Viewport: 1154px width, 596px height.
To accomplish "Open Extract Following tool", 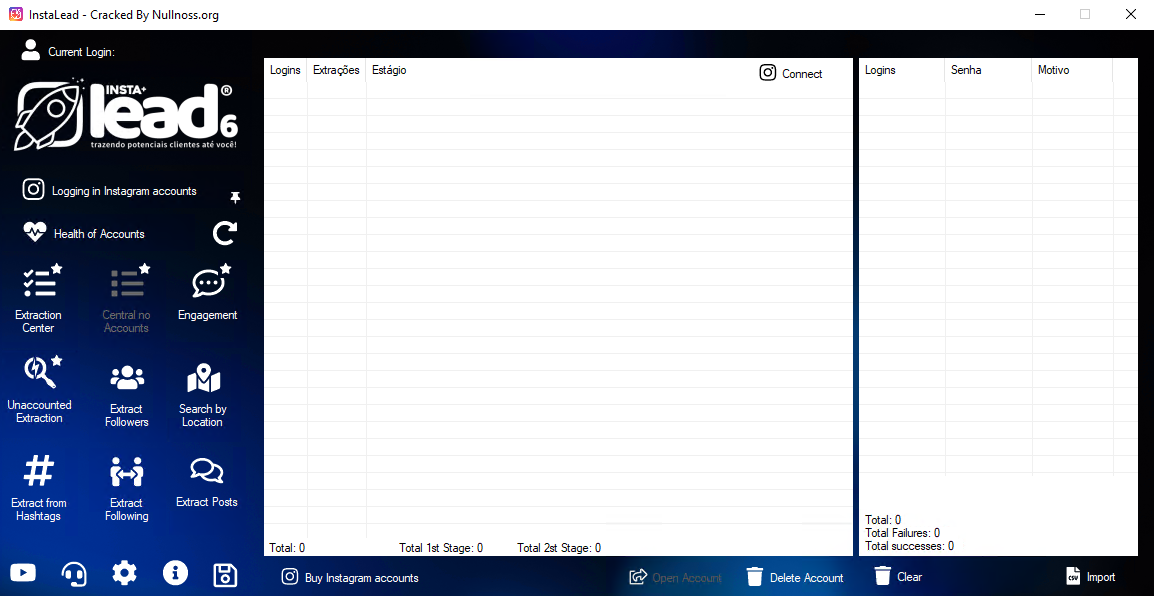I will 127,489.
